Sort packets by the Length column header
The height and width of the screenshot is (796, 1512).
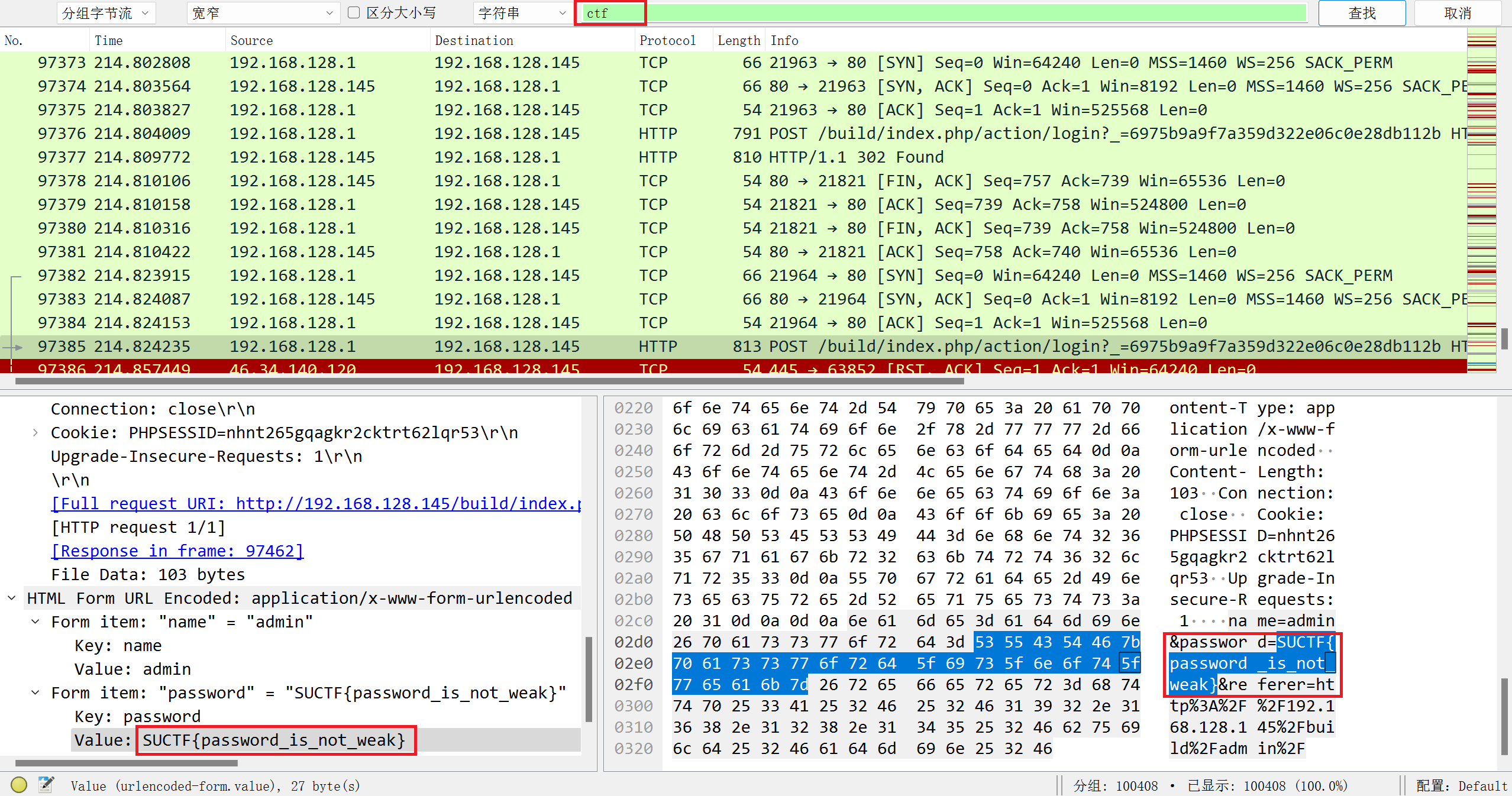(x=738, y=41)
